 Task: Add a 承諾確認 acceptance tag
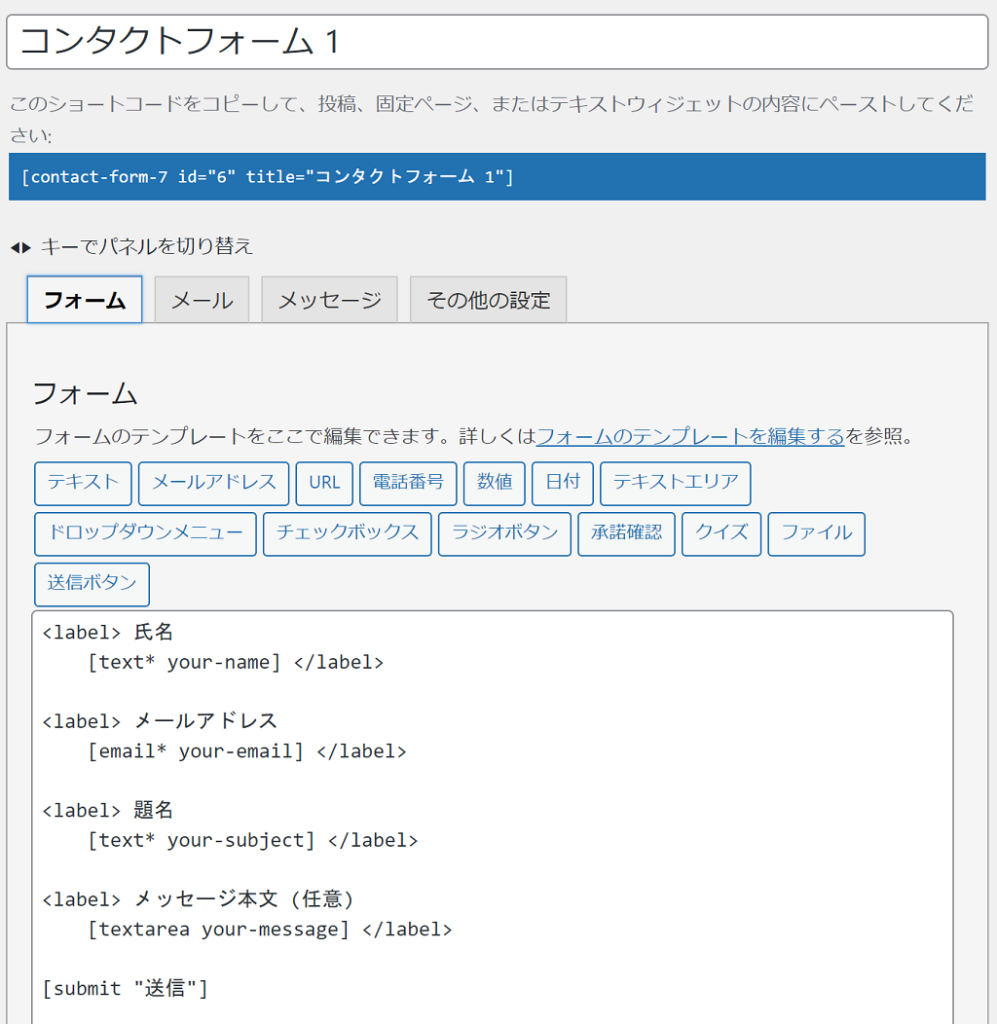point(626,533)
